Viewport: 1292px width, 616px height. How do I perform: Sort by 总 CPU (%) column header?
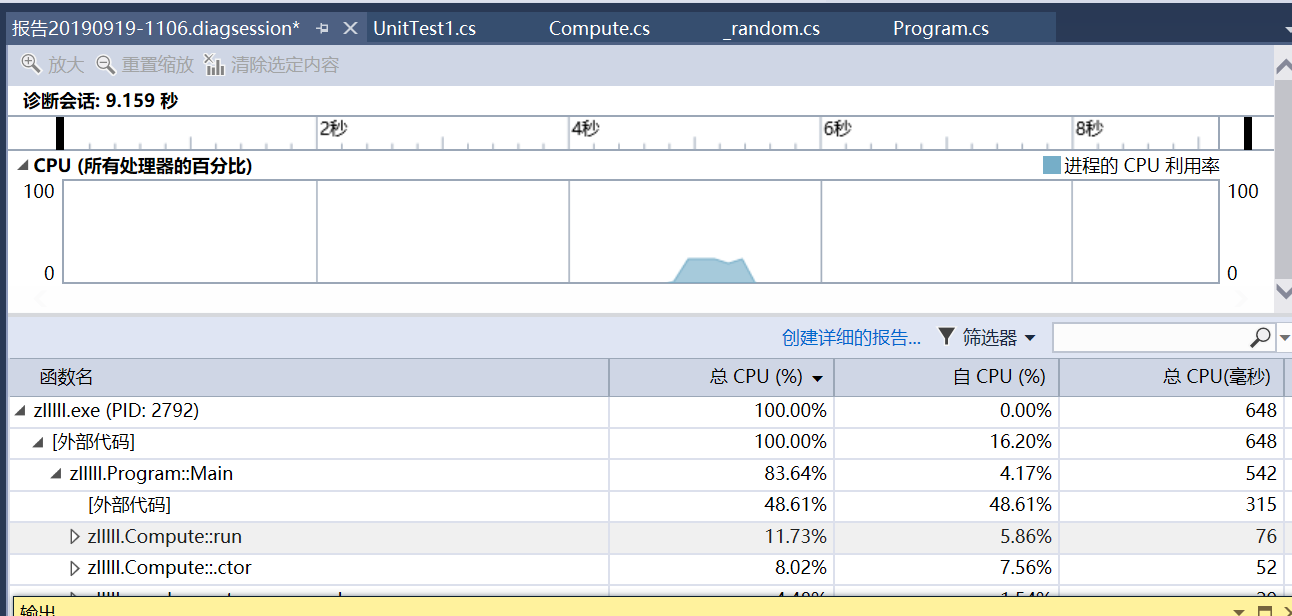click(721, 377)
